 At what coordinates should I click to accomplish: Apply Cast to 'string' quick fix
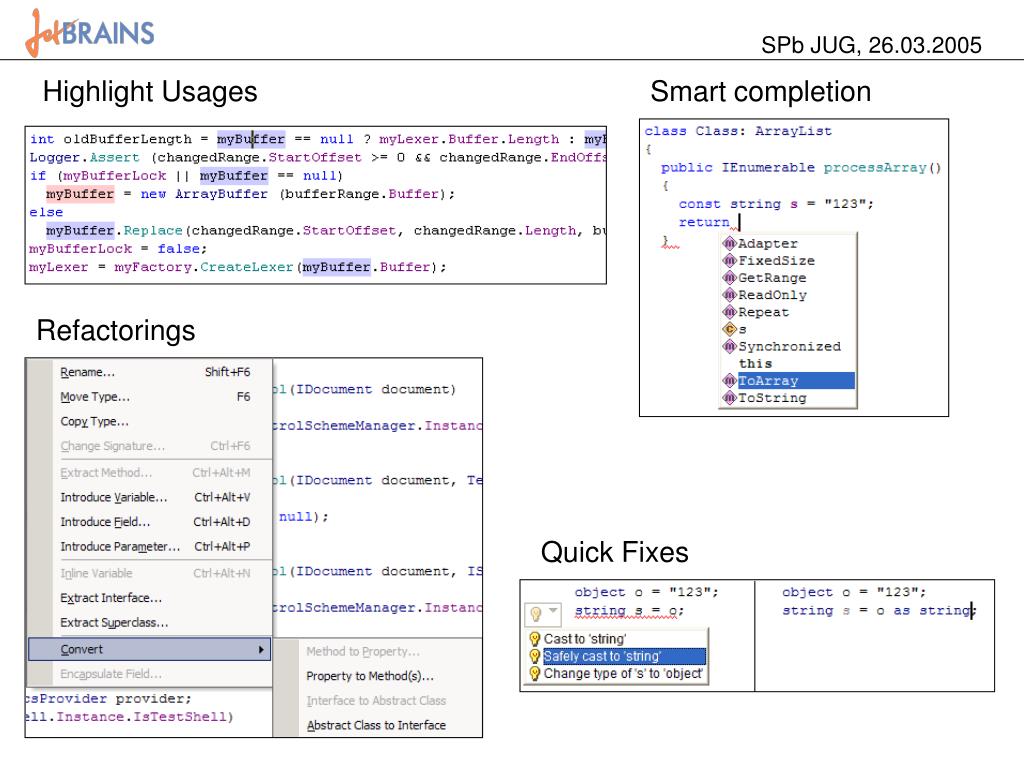point(616,639)
